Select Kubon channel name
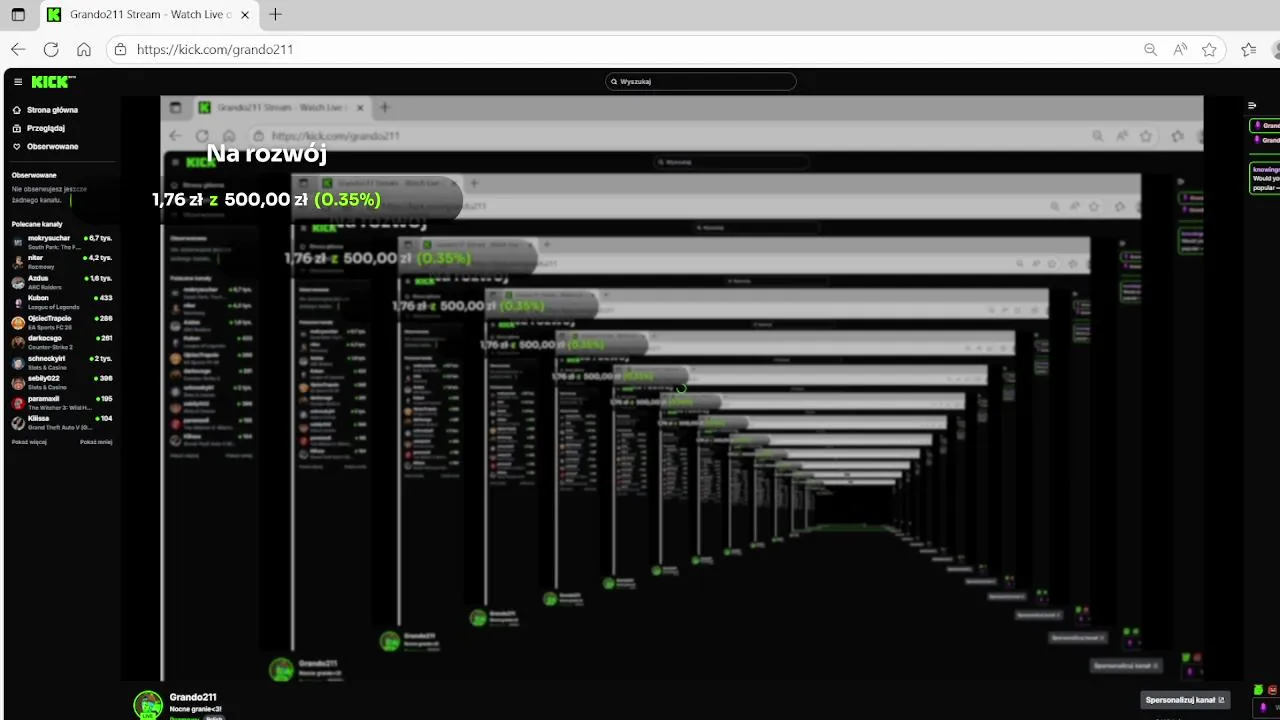Screen dimensions: 1280x720 [x=38, y=298]
